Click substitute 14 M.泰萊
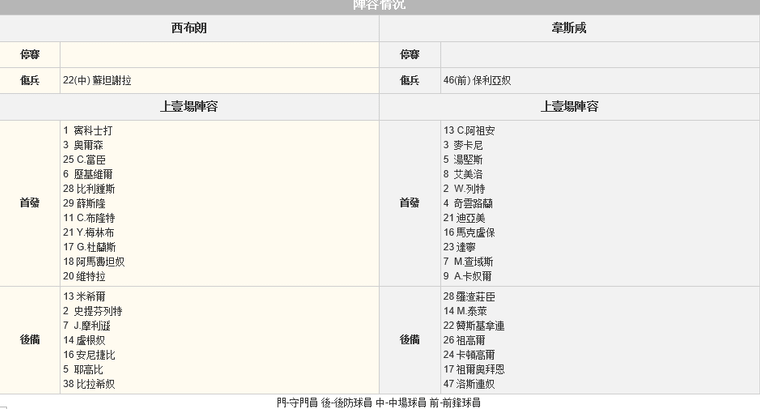The height and width of the screenshot is (409, 760). click(x=465, y=311)
